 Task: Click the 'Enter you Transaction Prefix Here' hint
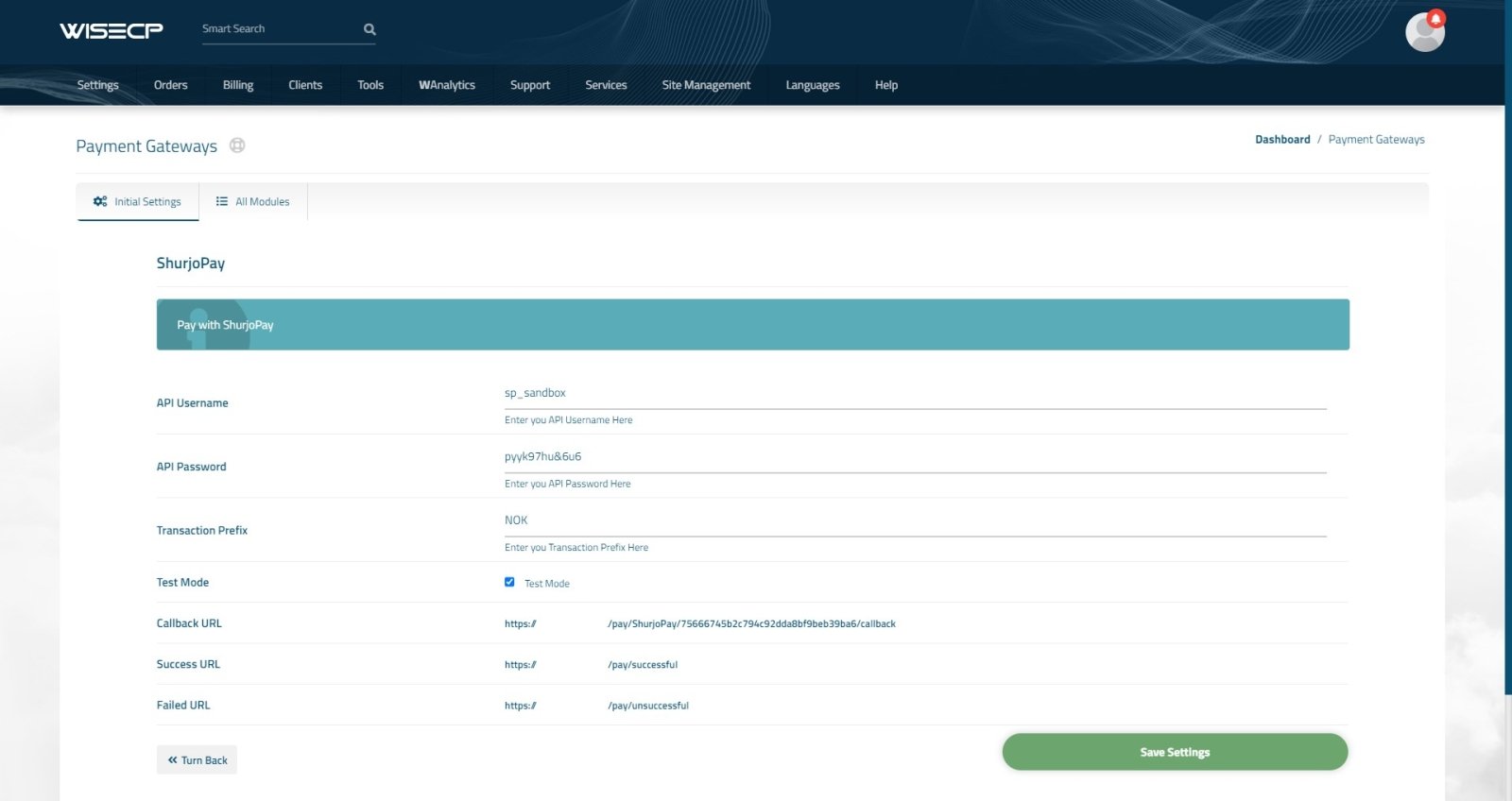pyautogui.click(x=576, y=548)
